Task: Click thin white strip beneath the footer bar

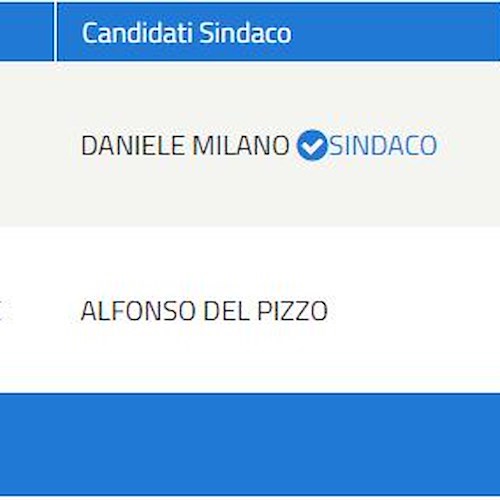Action: 250,498
